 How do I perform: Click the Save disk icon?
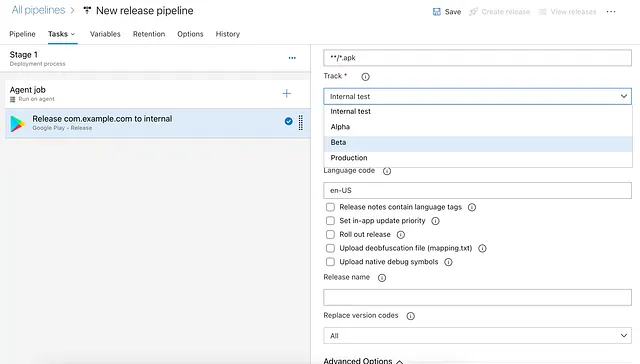[436, 12]
